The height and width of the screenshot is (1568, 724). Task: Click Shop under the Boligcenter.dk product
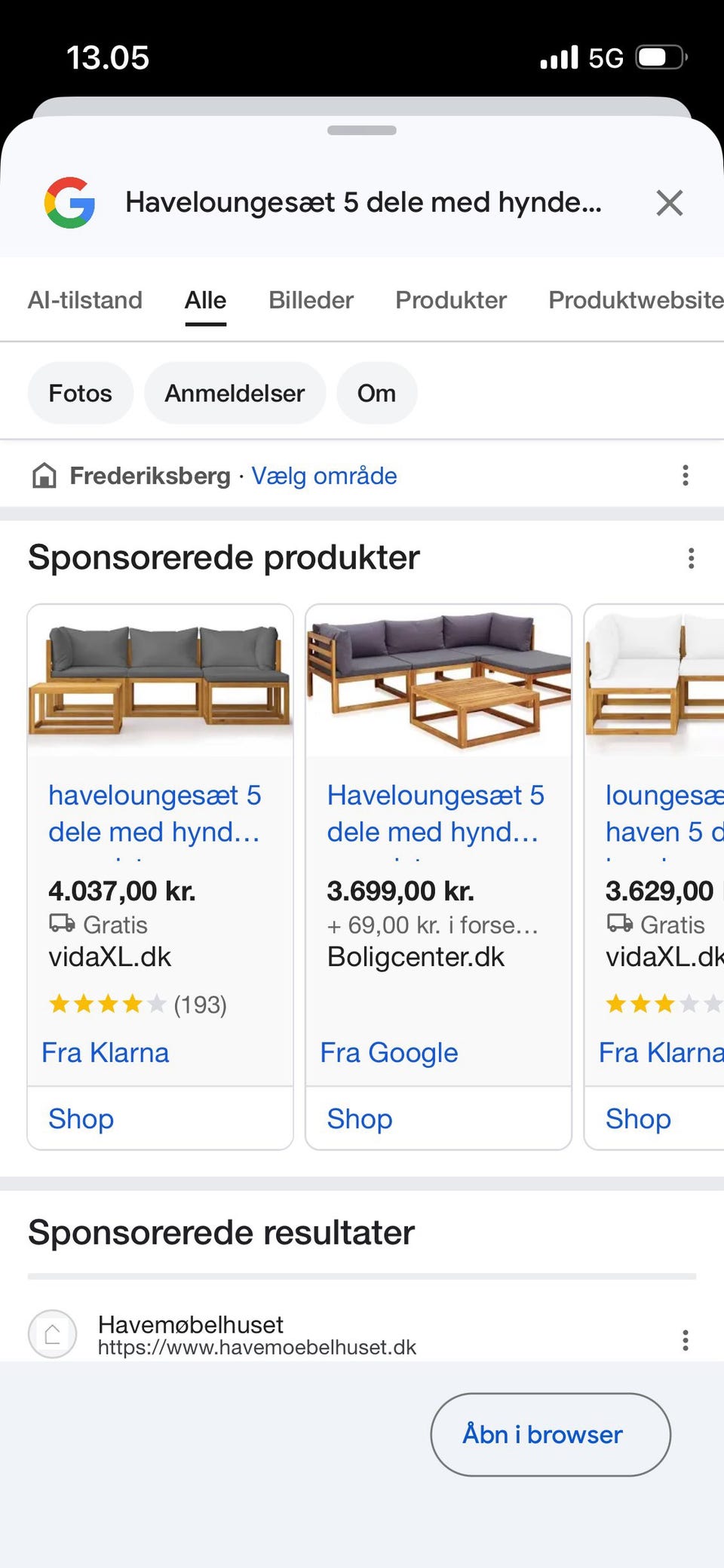coord(360,1118)
